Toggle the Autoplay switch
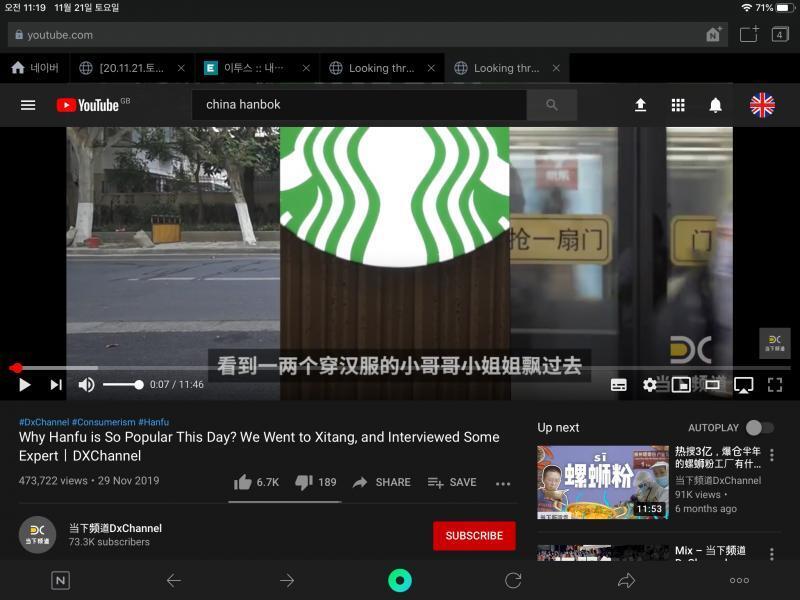This screenshot has height=600, width=800. [759, 428]
